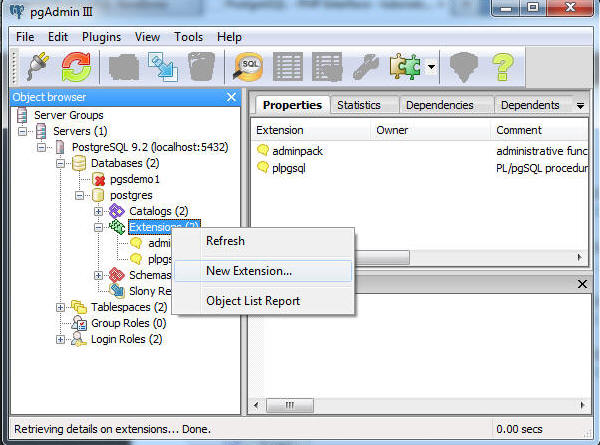Image resolution: width=600 pixels, height=445 pixels.
Task: Close the Object browser panel
Action: (x=231, y=97)
